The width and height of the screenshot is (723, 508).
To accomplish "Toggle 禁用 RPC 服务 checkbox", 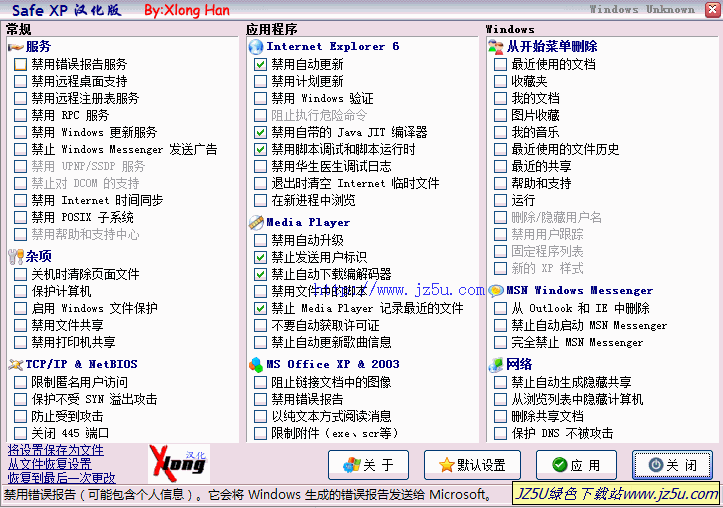I will 20,116.
